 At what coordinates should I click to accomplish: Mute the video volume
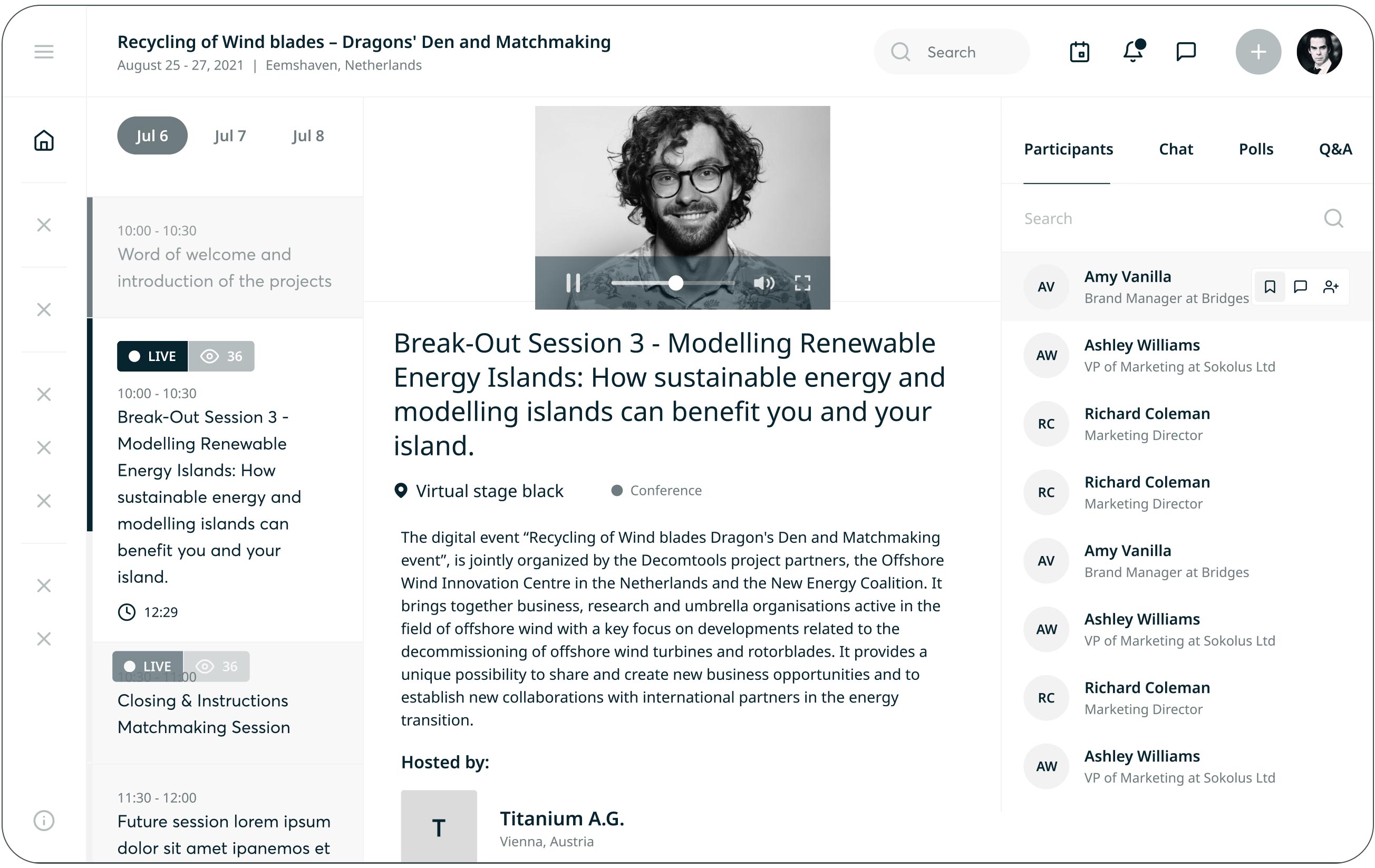[763, 283]
